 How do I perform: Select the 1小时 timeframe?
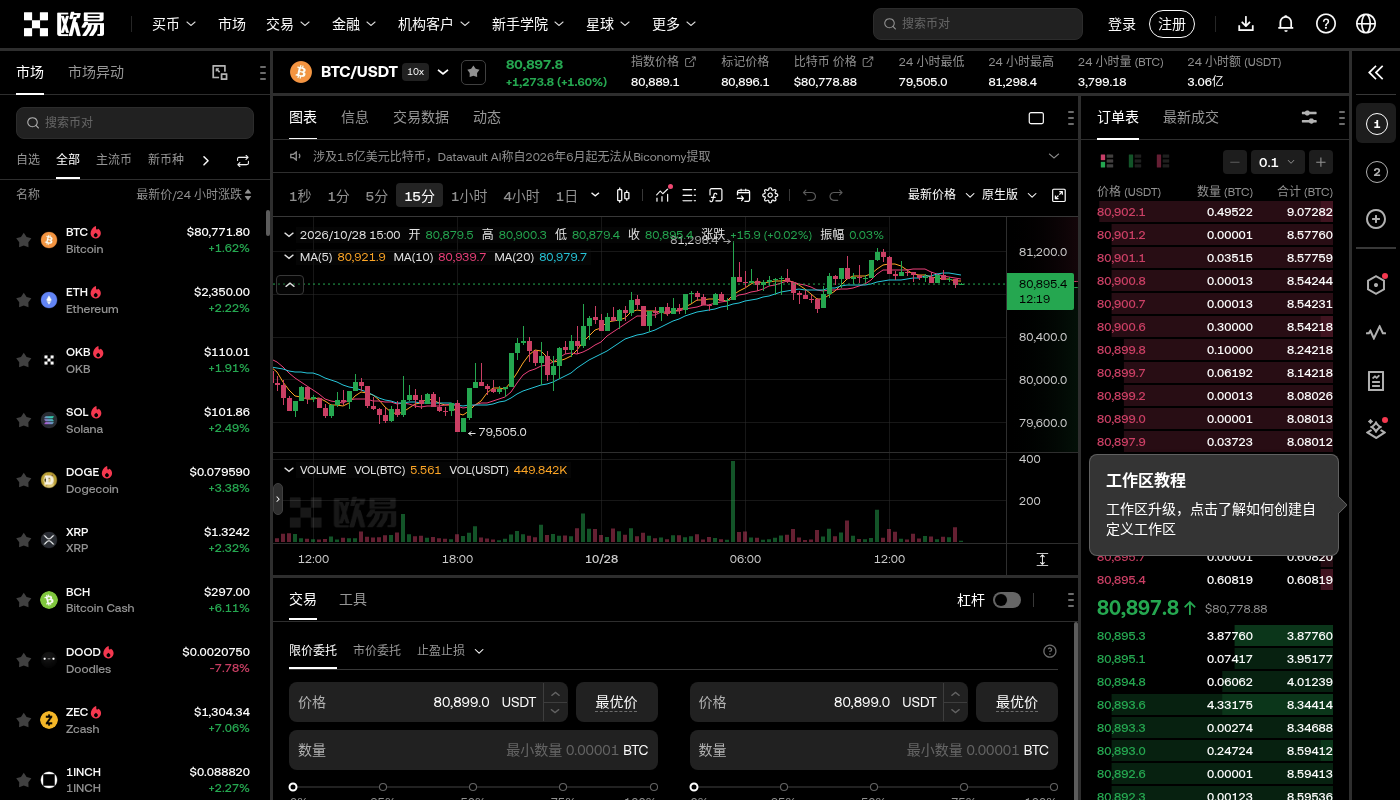coord(469,196)
